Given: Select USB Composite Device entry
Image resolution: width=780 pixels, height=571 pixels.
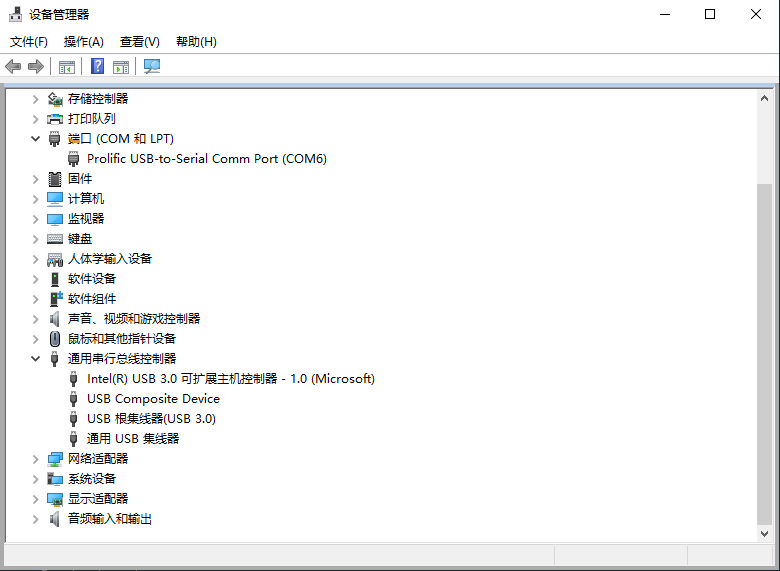Looking at the screenshot, I should (x=153, y=398).
